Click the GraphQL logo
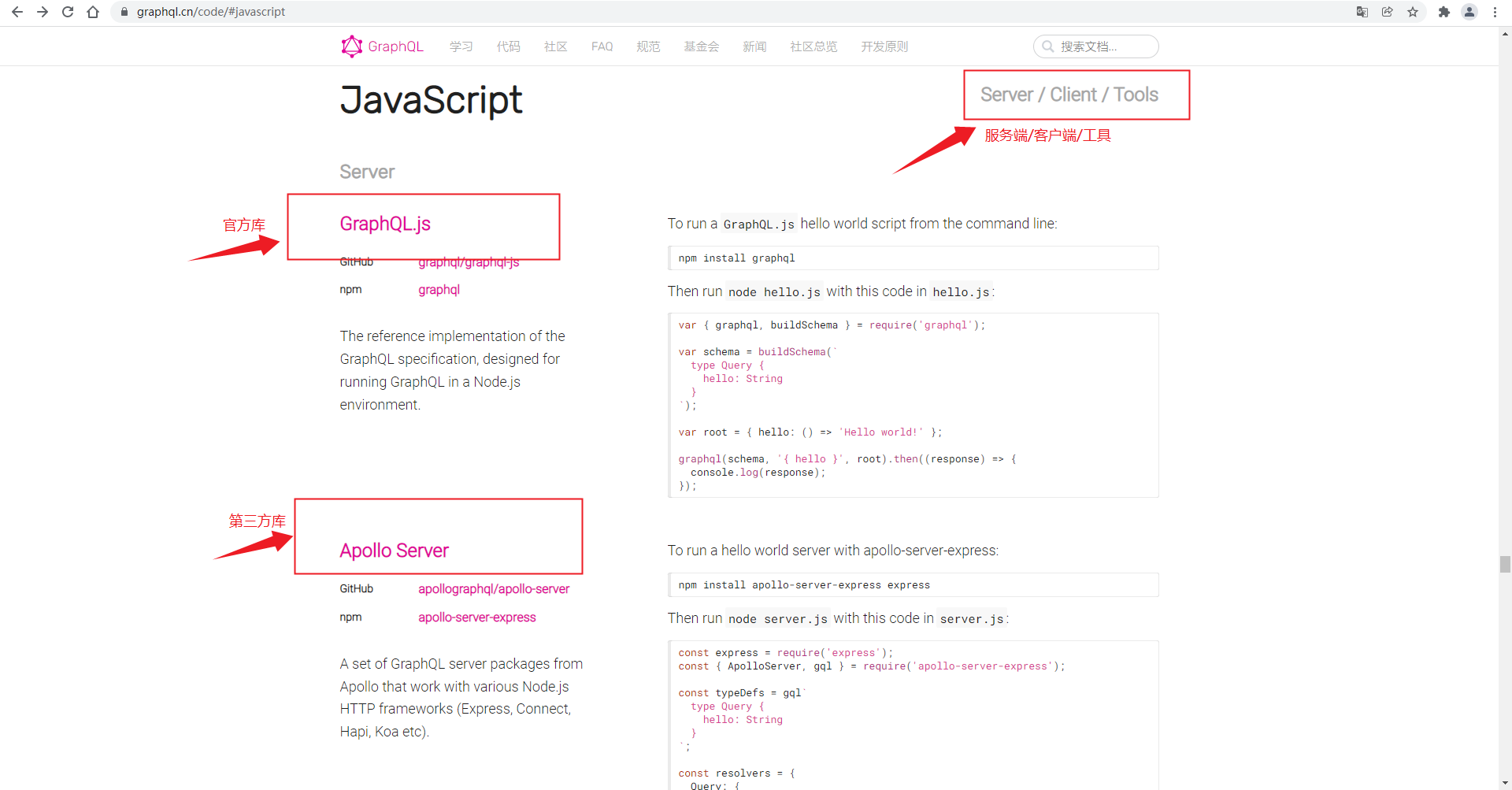The height and width of the screenshot is (790, 1512). 382,46
